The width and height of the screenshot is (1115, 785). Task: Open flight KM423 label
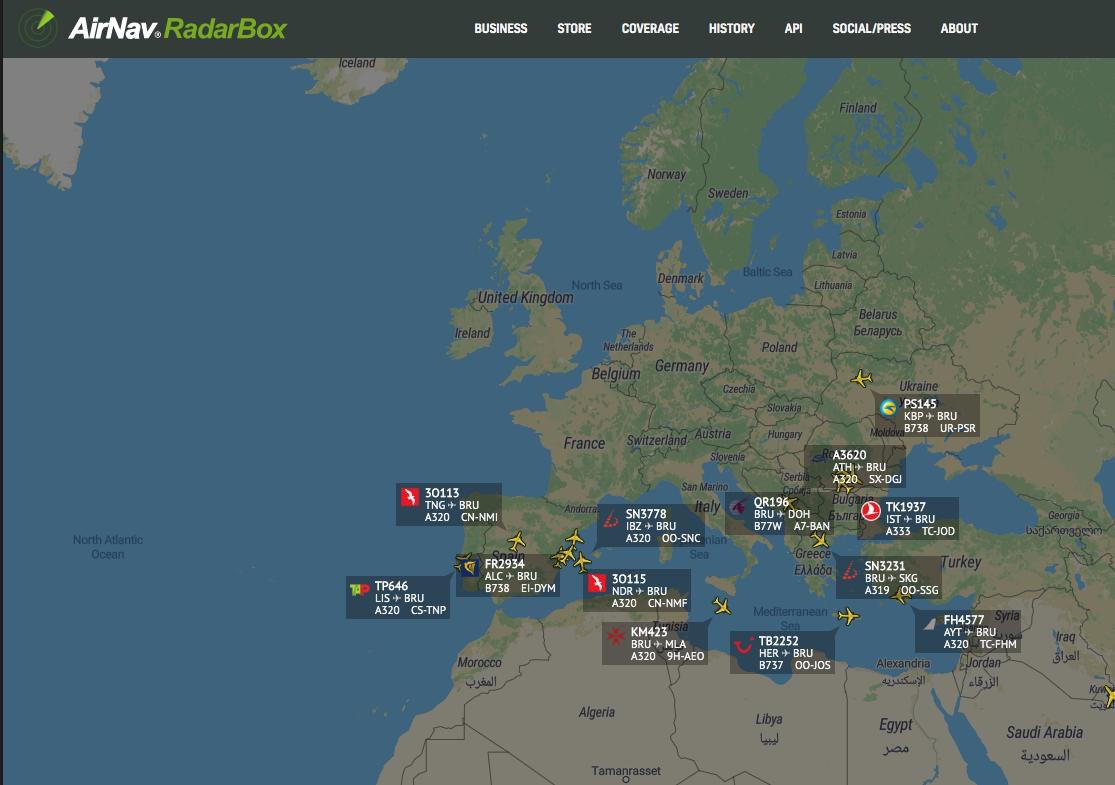tap(654, 644)
